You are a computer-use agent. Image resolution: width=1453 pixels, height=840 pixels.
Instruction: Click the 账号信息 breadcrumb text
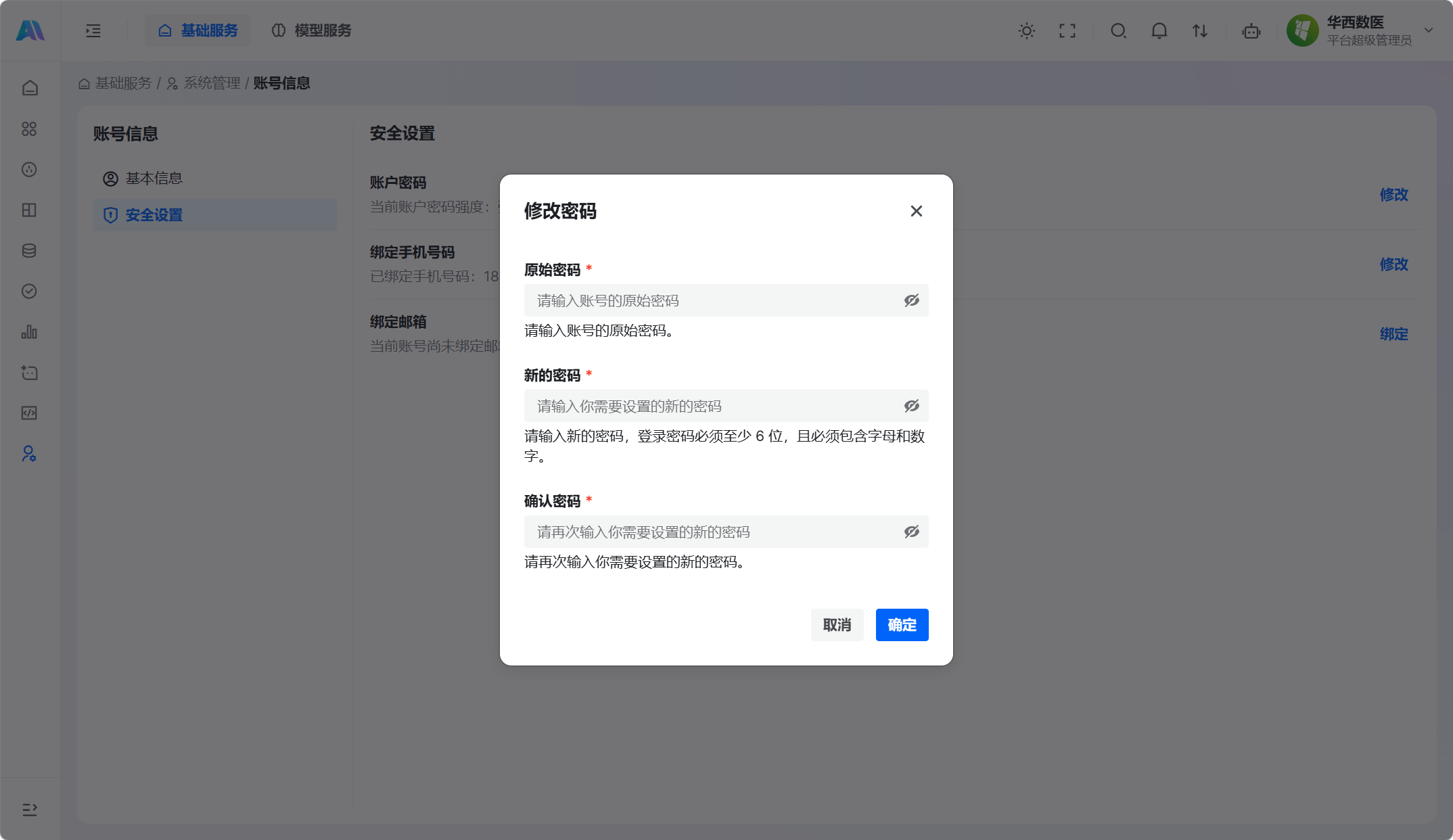281,83
